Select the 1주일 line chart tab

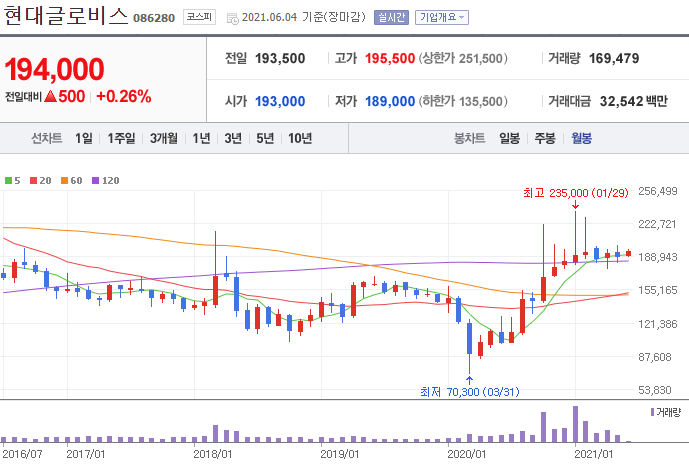click(121, 138)
